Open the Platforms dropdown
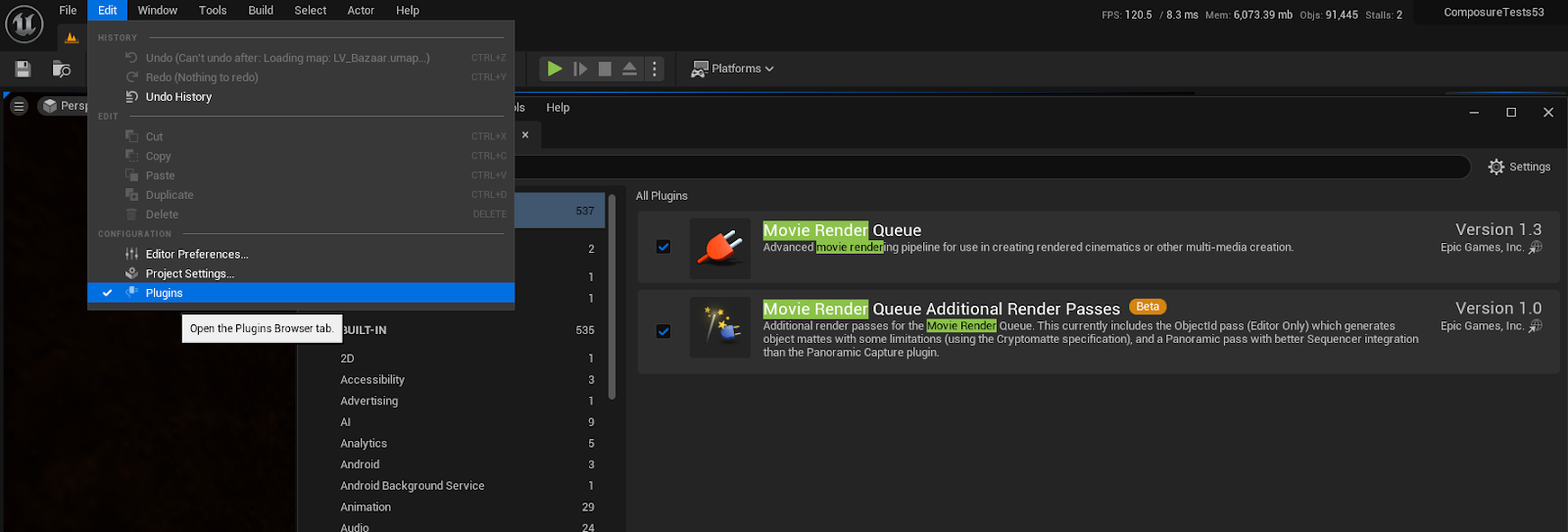 (732, 69)
